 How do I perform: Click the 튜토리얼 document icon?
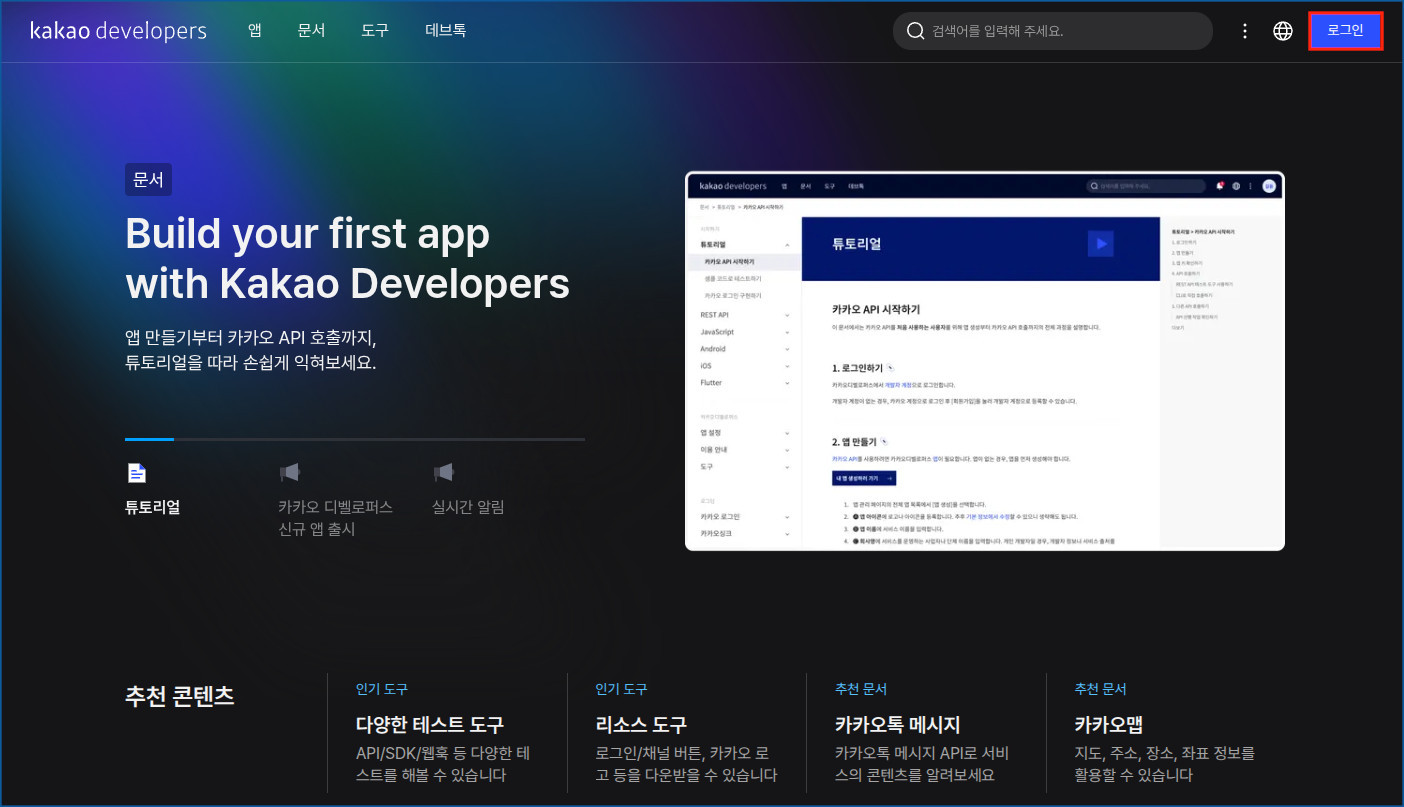coord(137,472)
